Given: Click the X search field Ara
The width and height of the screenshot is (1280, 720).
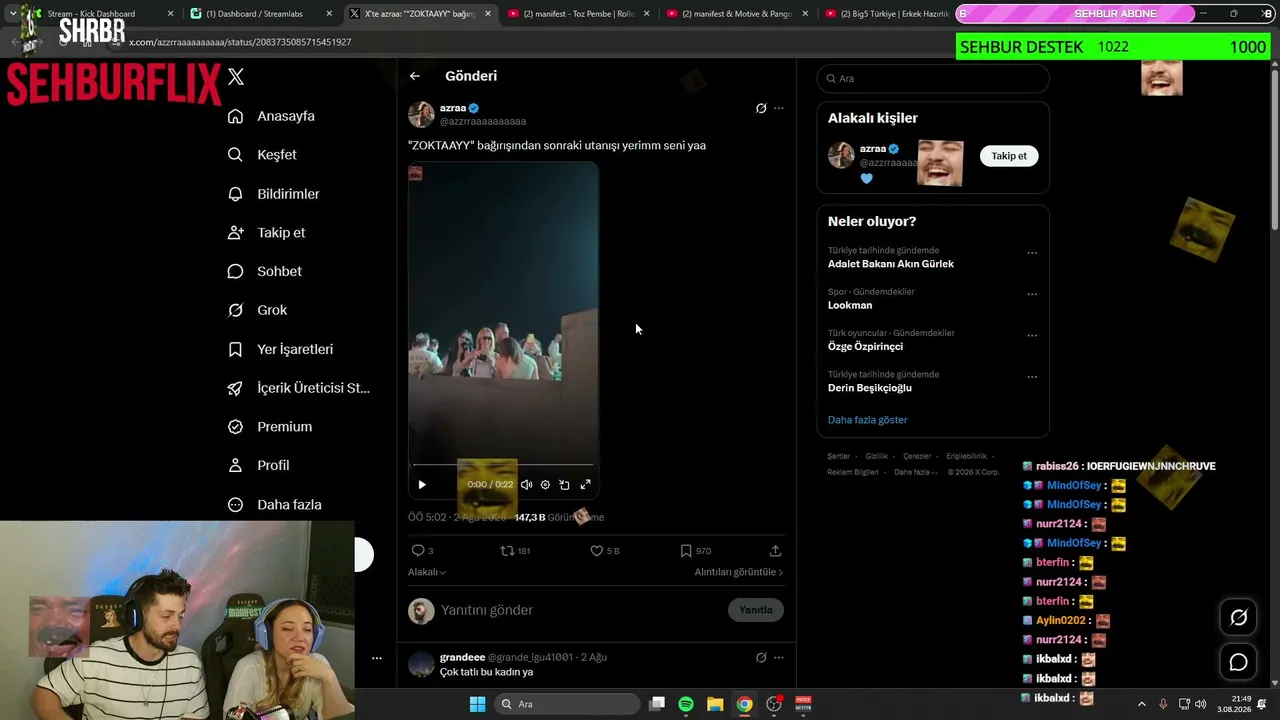Looking at the screenshot, I should (933, 78).
